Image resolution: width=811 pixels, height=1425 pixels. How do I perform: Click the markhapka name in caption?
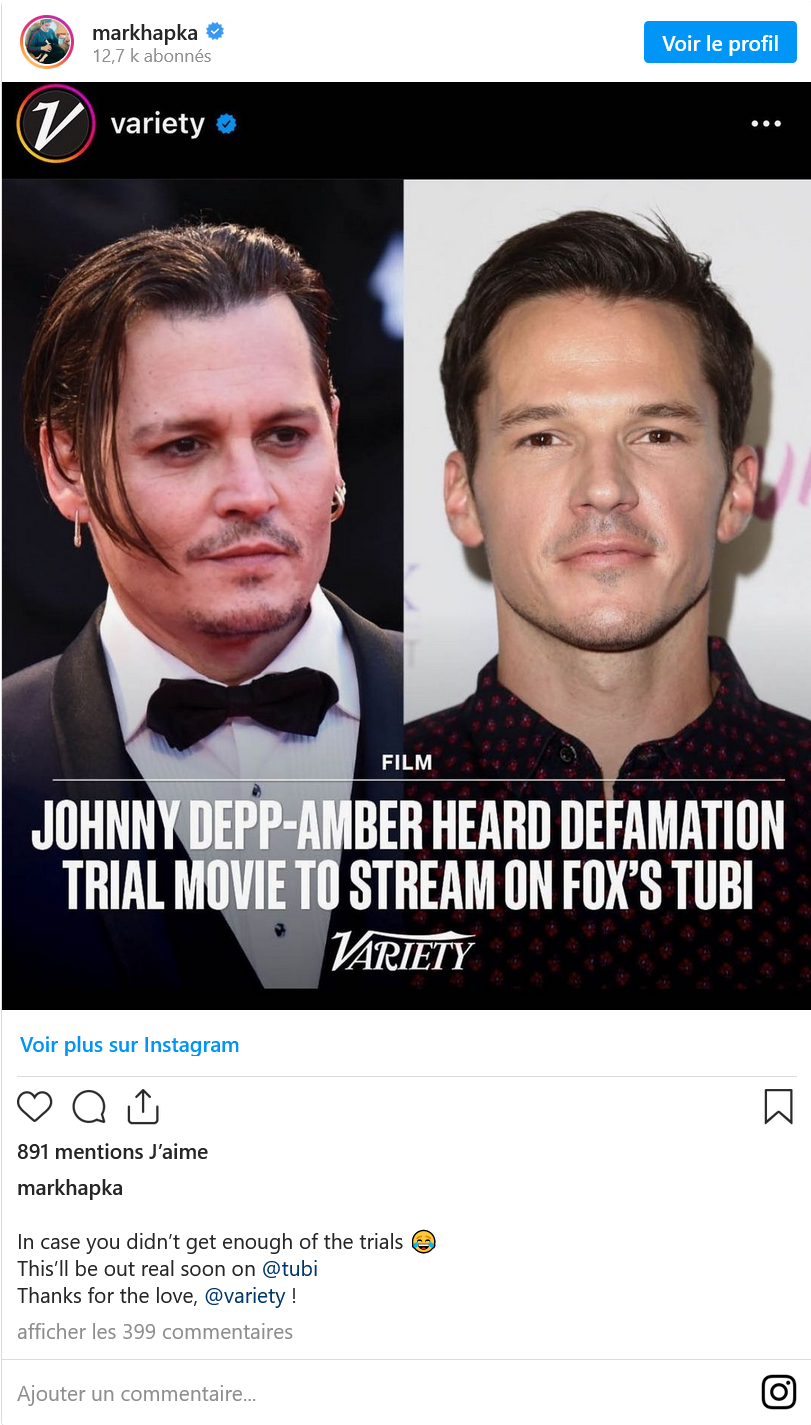pos(70,1188)
